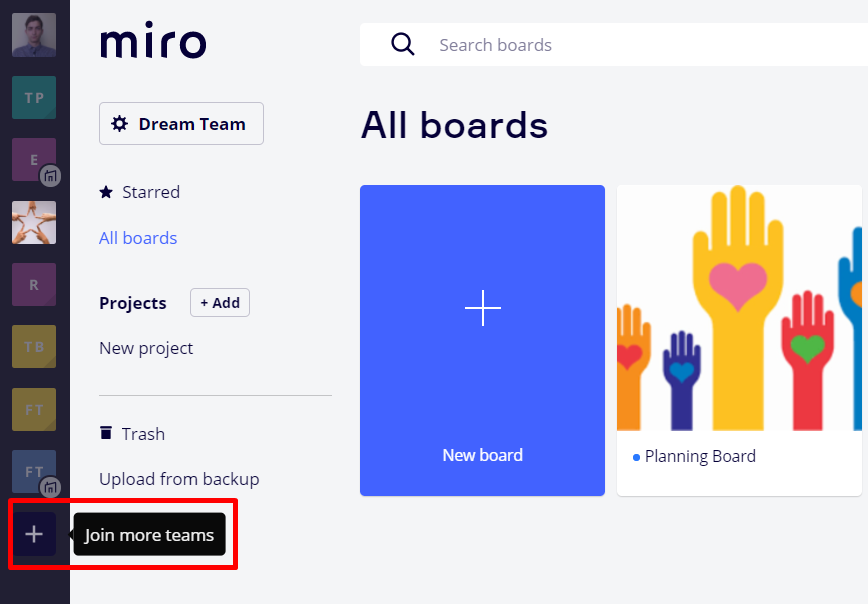Switch to the TP team avatar
This screenshot has width=868, height=604.
34,98
